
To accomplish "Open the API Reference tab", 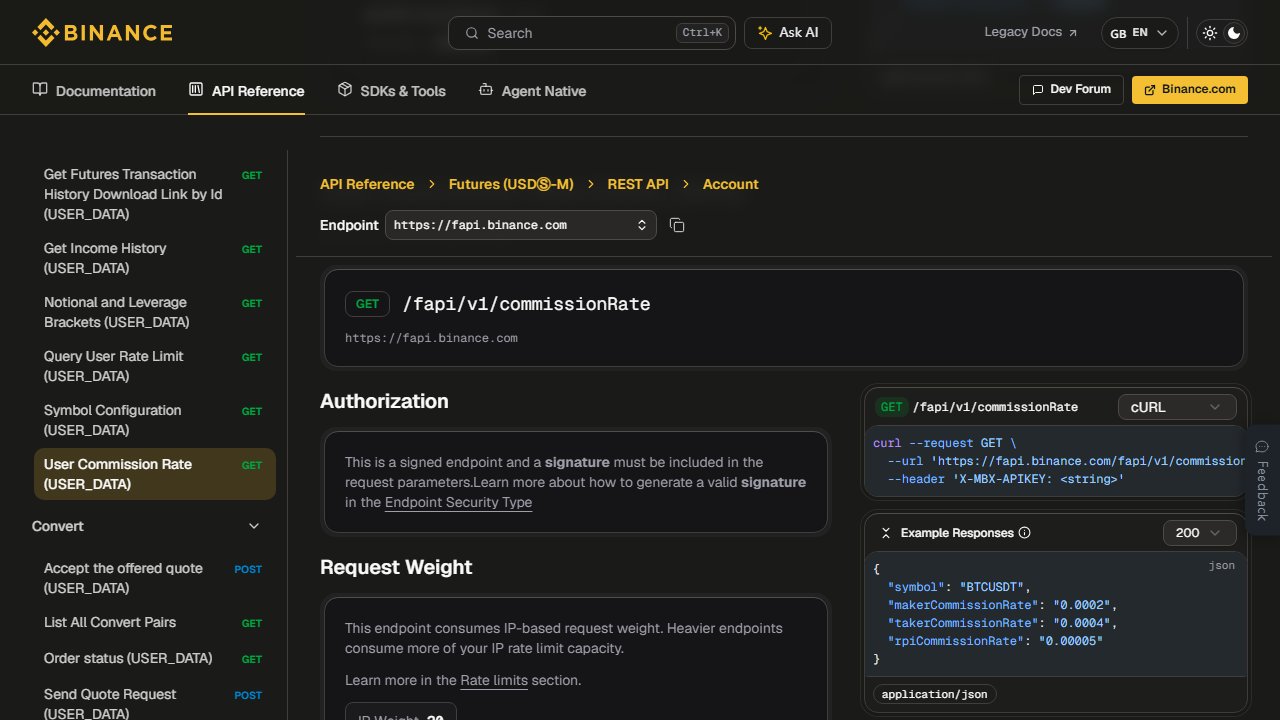I will [246, 91].
